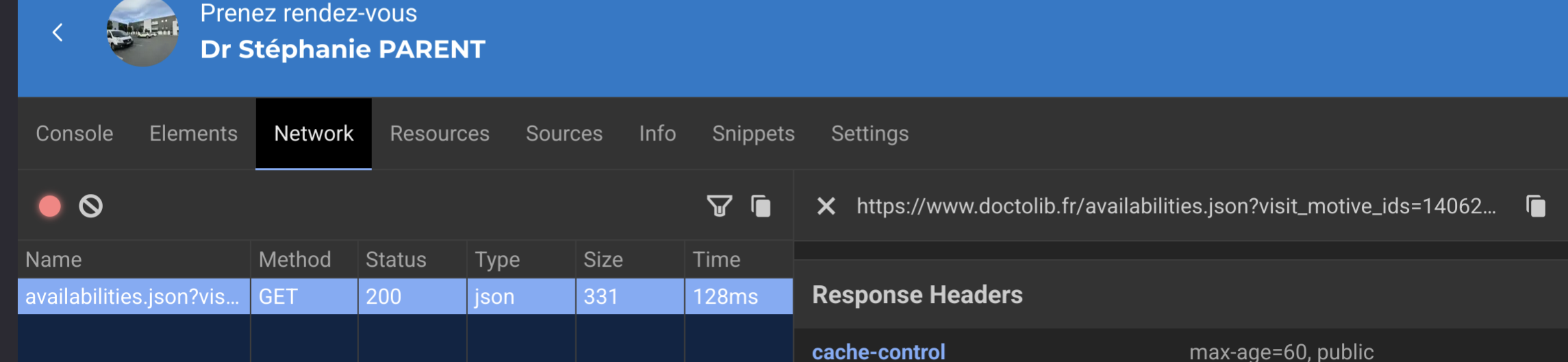Show the Info tab

click(x=658, y=134)
